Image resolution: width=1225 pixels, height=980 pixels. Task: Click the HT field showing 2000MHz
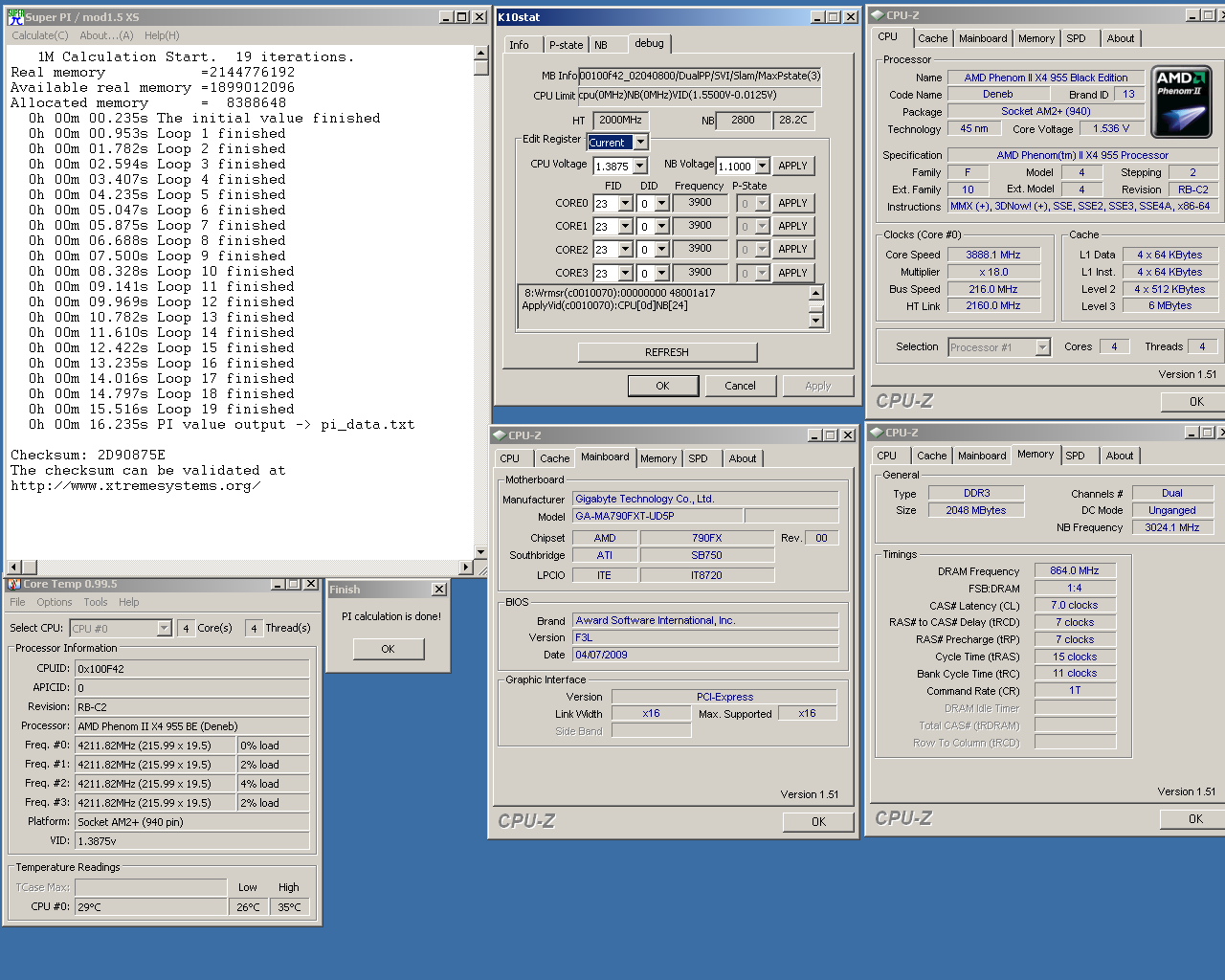620,121
